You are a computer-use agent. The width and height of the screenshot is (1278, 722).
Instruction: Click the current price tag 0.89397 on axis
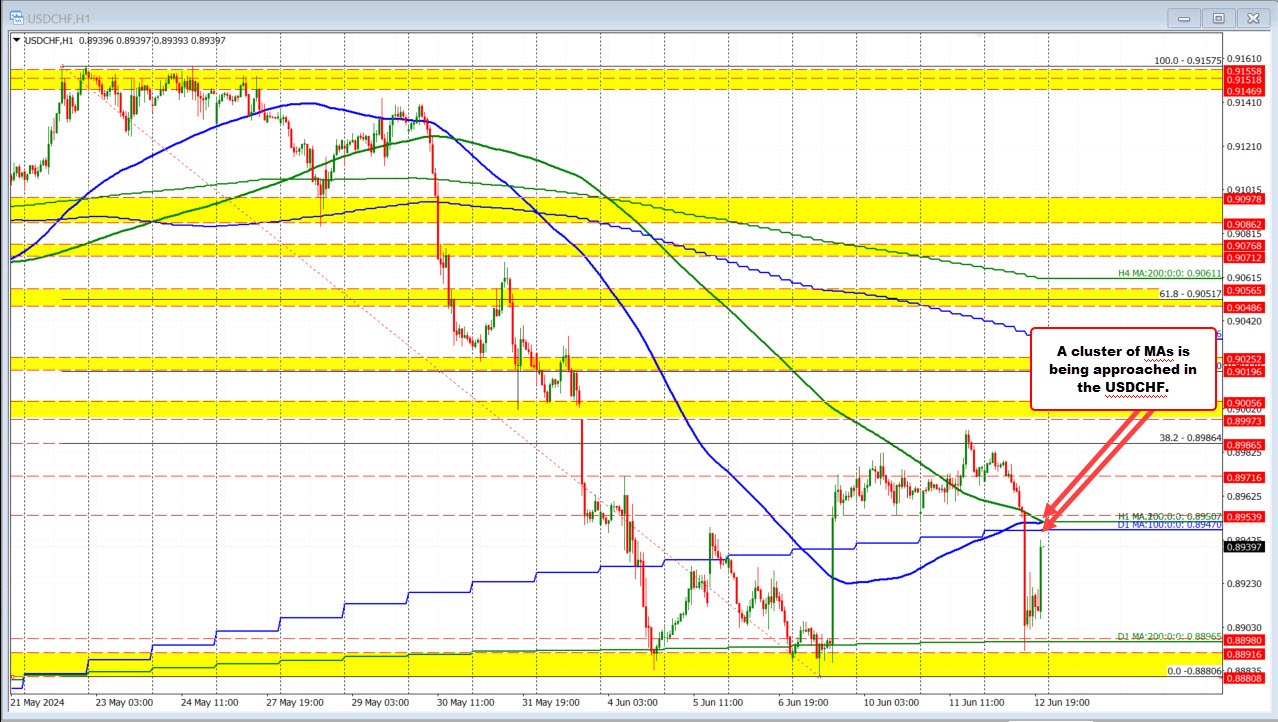[1245, 546]
